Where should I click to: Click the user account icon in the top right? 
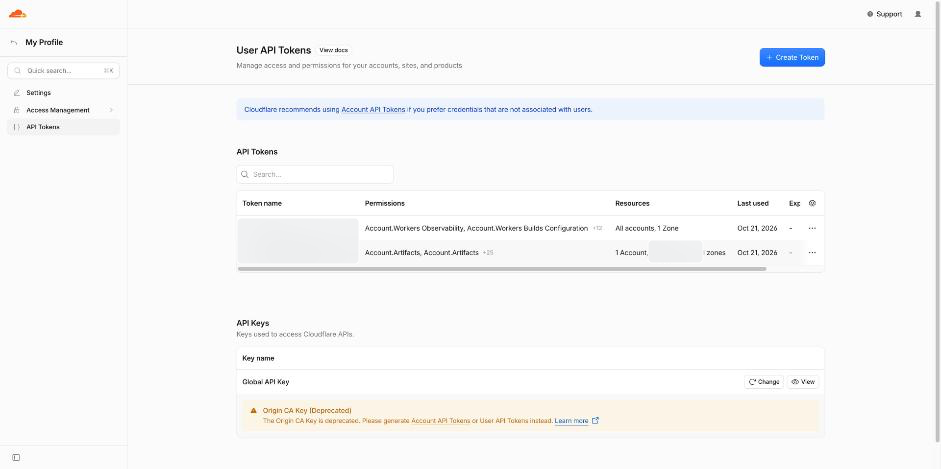[918, 14]
